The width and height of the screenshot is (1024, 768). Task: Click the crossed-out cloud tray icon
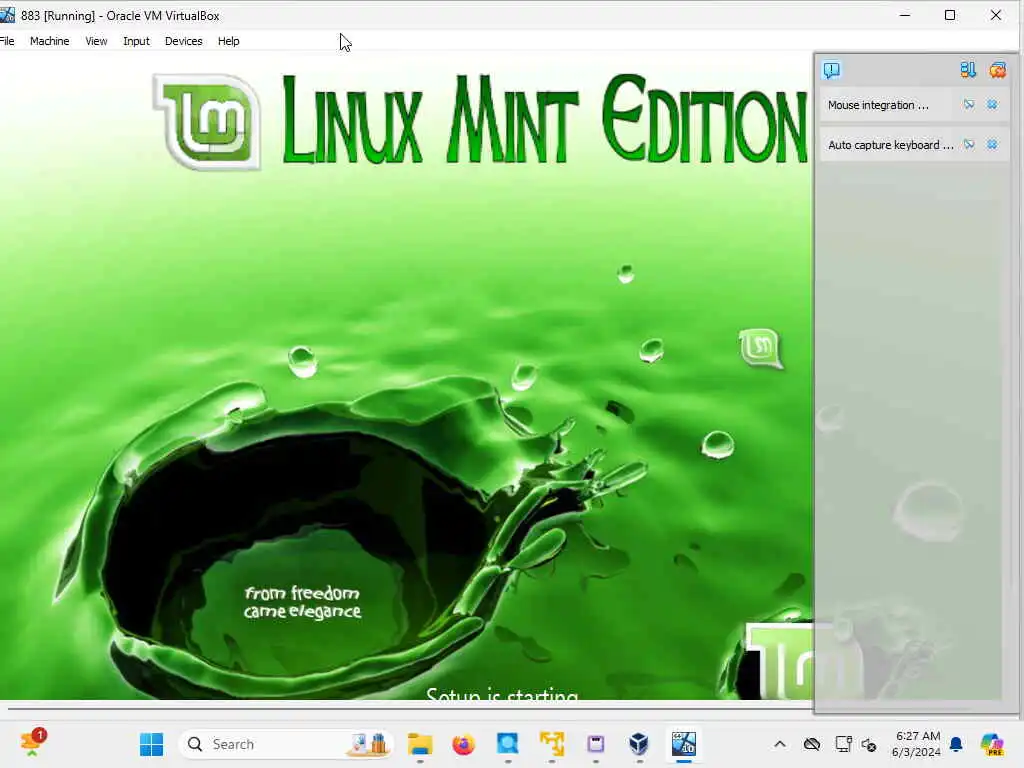[812, 744]
